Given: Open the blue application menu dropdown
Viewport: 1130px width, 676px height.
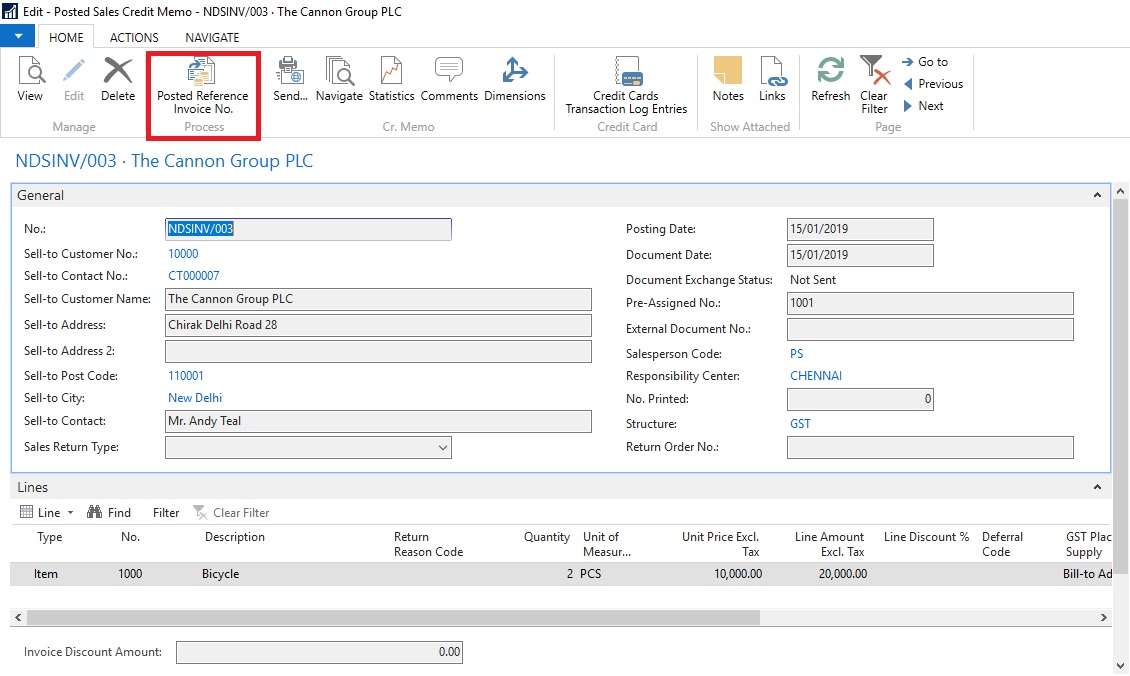Looking at the screenshot, I should 18,35.
